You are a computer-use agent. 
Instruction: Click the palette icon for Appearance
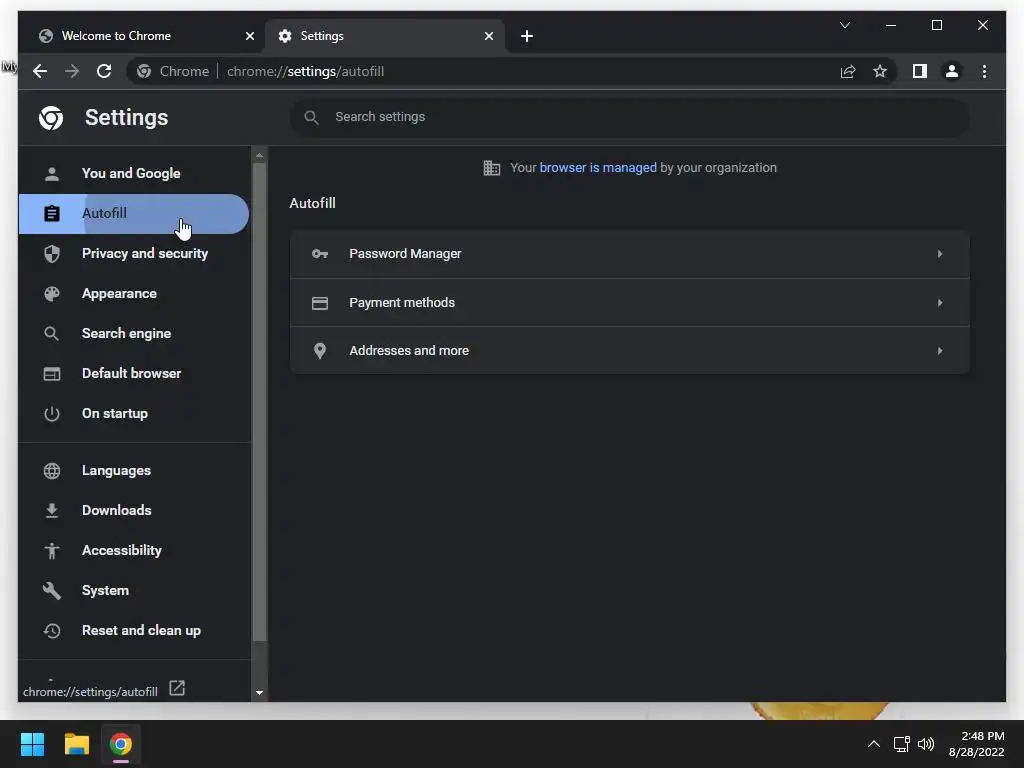tap(52, 294)
